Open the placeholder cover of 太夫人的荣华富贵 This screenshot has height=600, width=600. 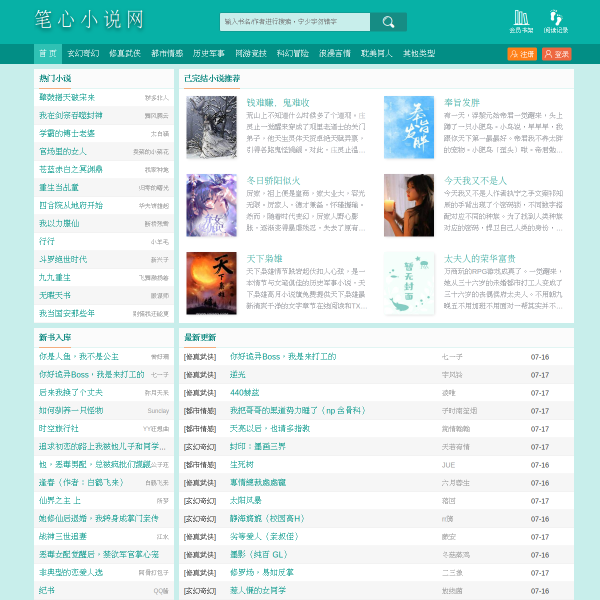(x=409, y=283)
